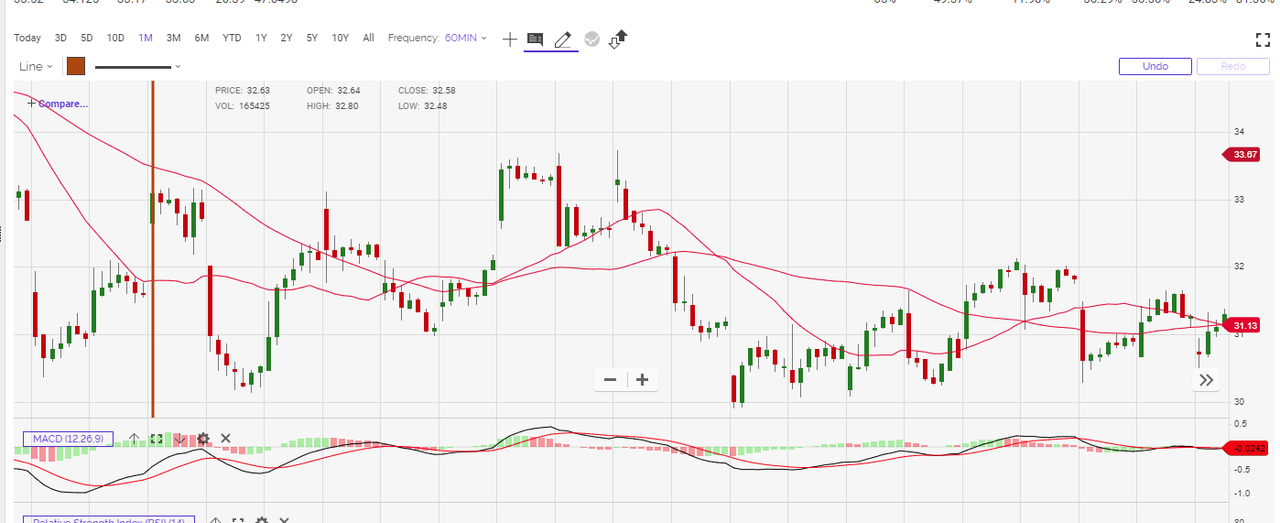Click the OPEN: 32.64 readout

click(333, 90)
